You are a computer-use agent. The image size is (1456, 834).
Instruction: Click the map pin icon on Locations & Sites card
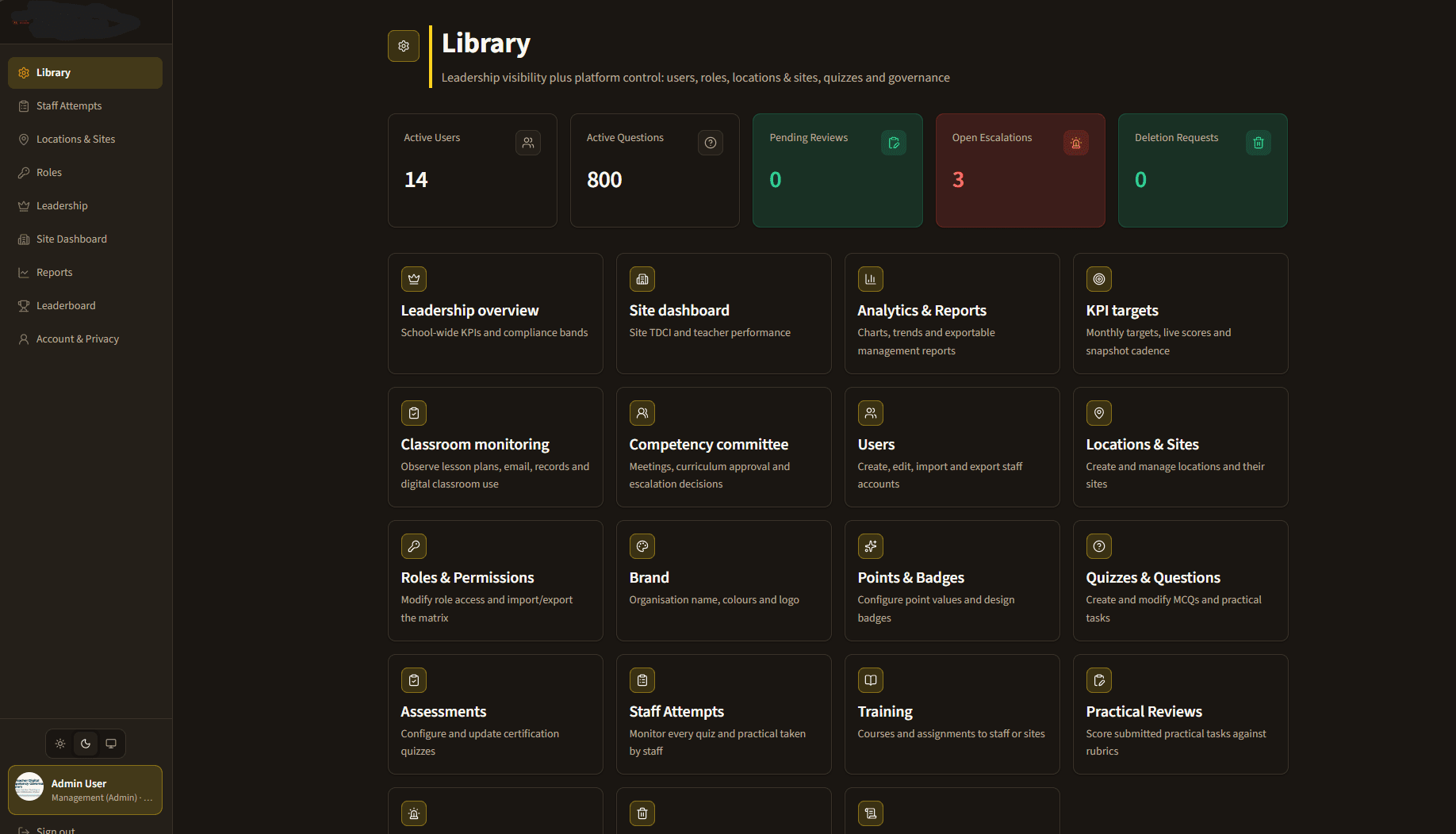pos(1099,413)
